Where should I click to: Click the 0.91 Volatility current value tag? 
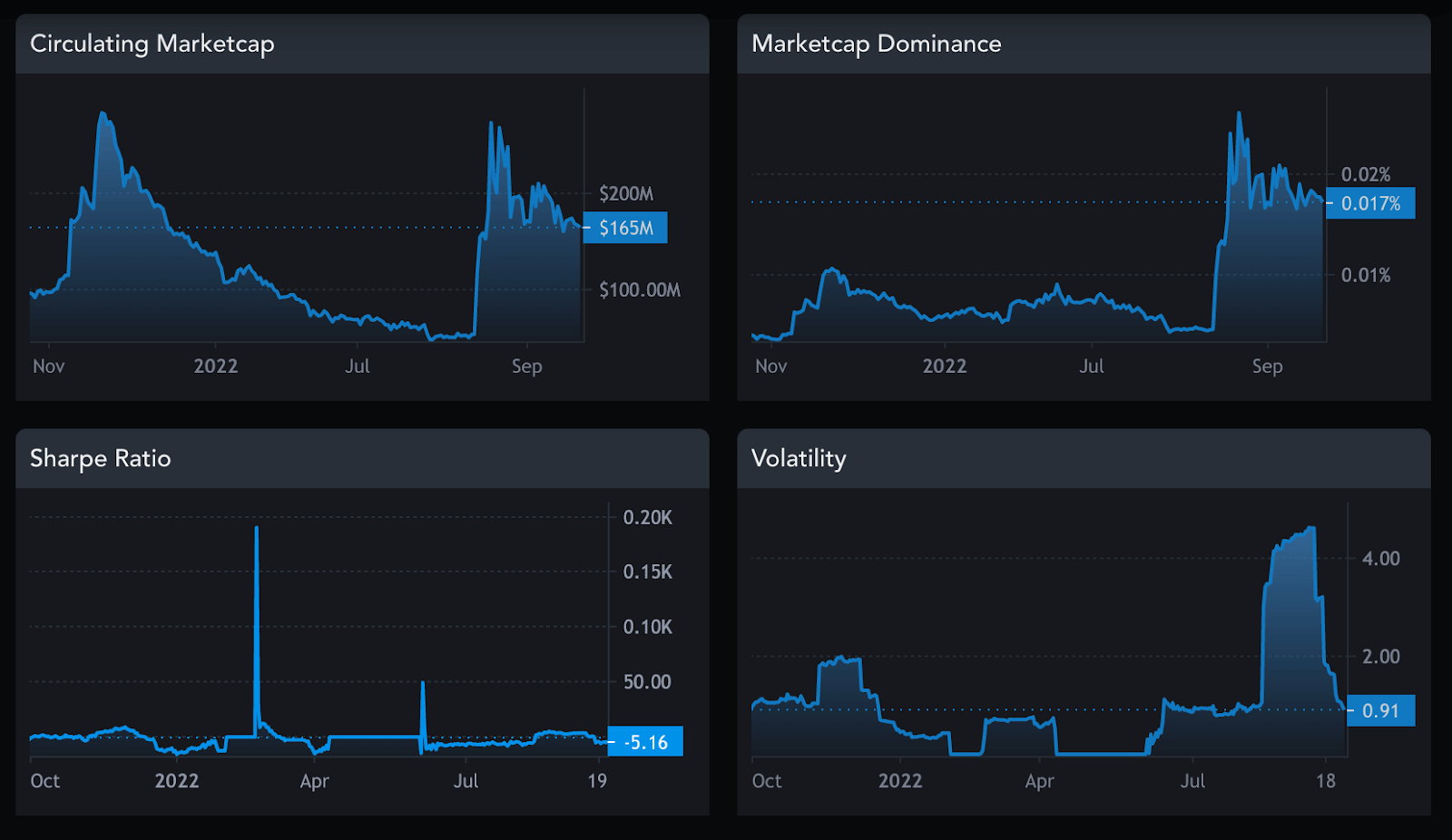pyautogui.click(x=1380, y=711)
